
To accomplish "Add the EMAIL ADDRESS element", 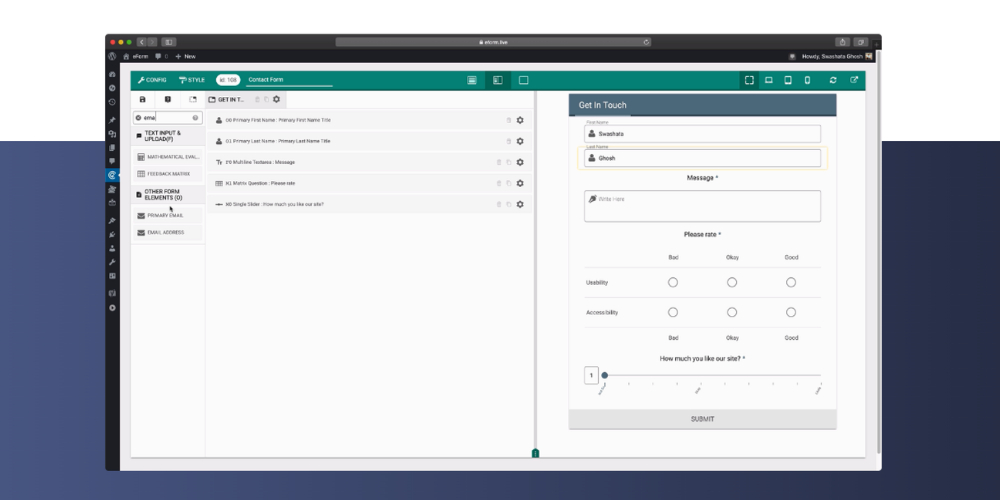I will [x=168, y=233].
